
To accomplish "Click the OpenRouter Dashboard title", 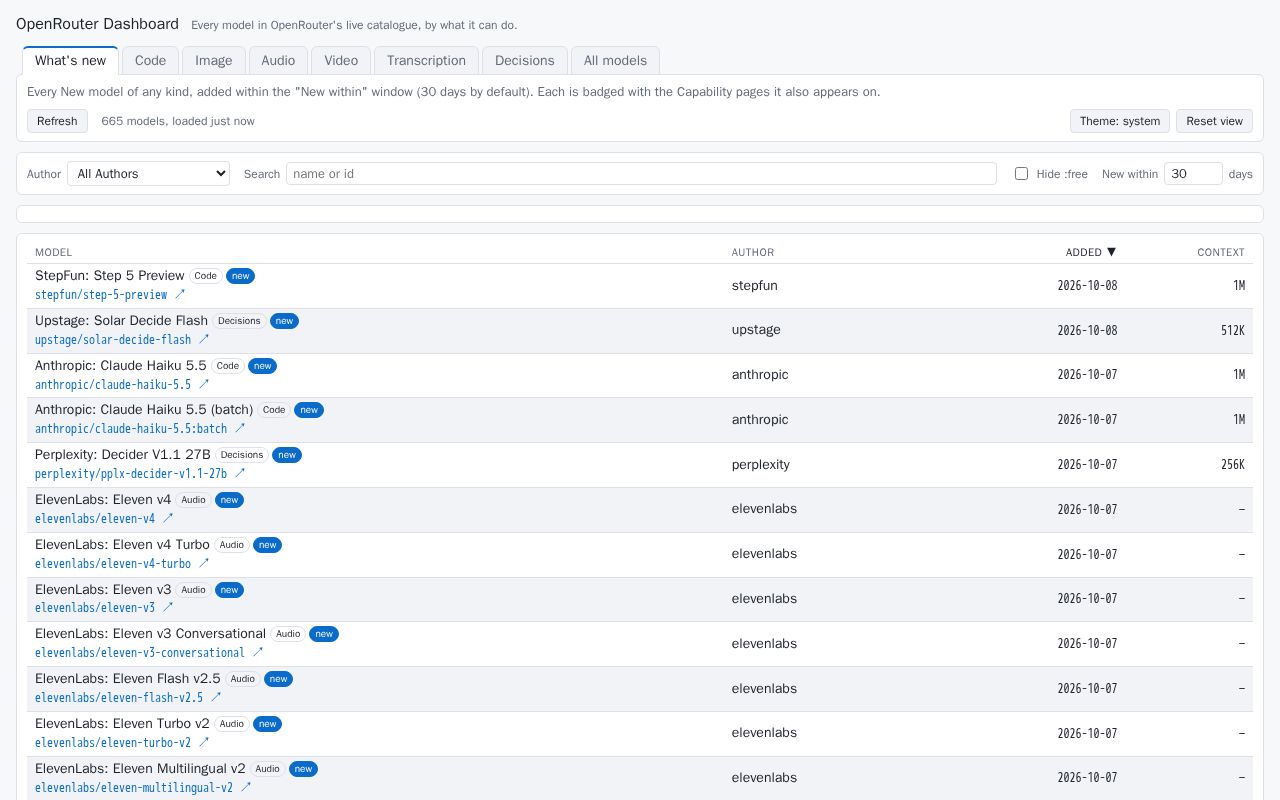I will point(97,24).
